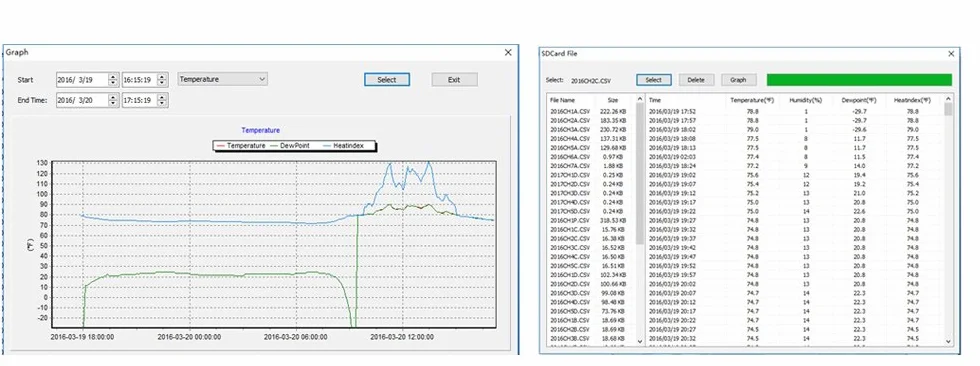Close the Graph window
The height and width of the screenshot is (366, 980).
(508, 52)
